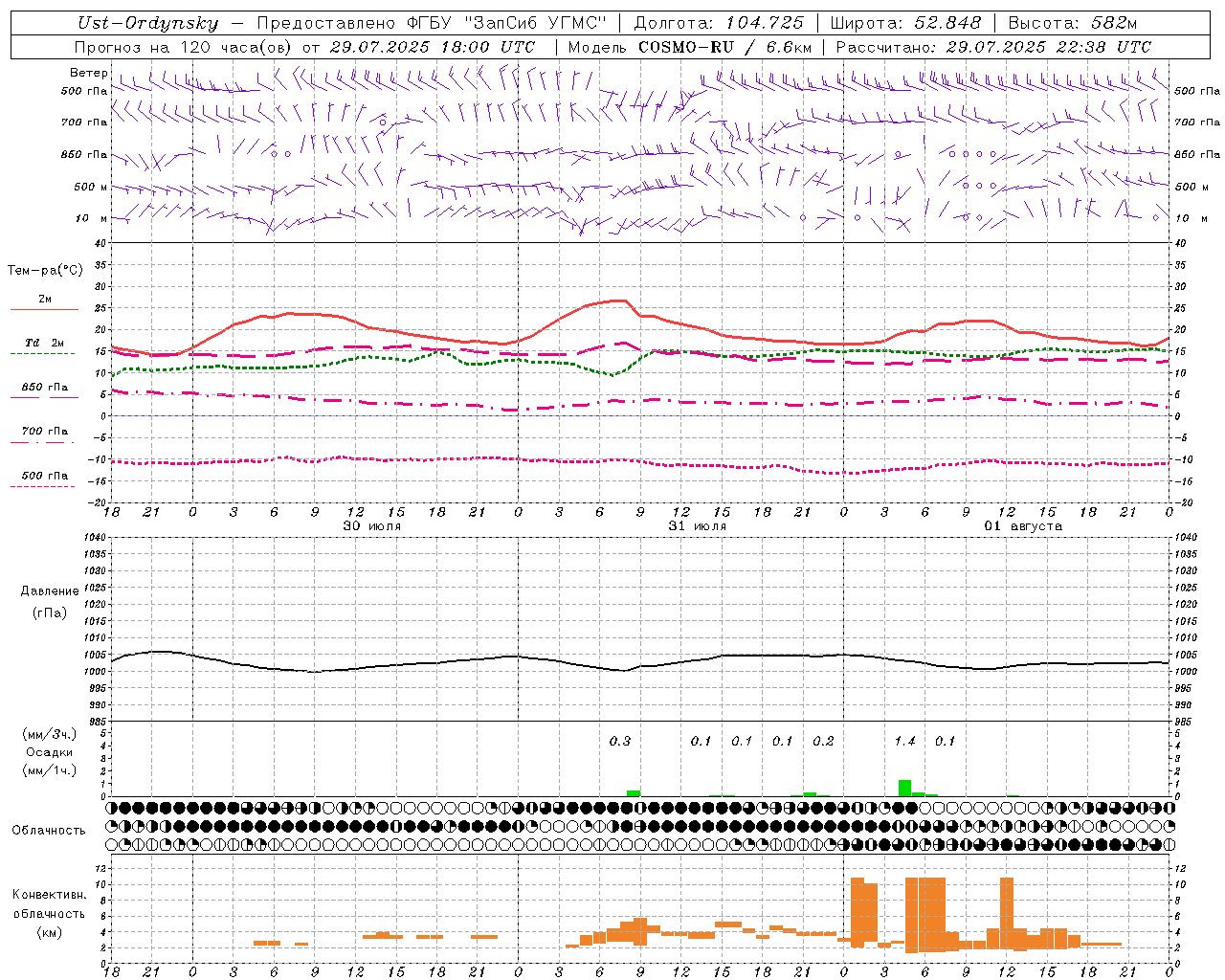Click the Высота: 582м value

click(x=1072, y=23)
